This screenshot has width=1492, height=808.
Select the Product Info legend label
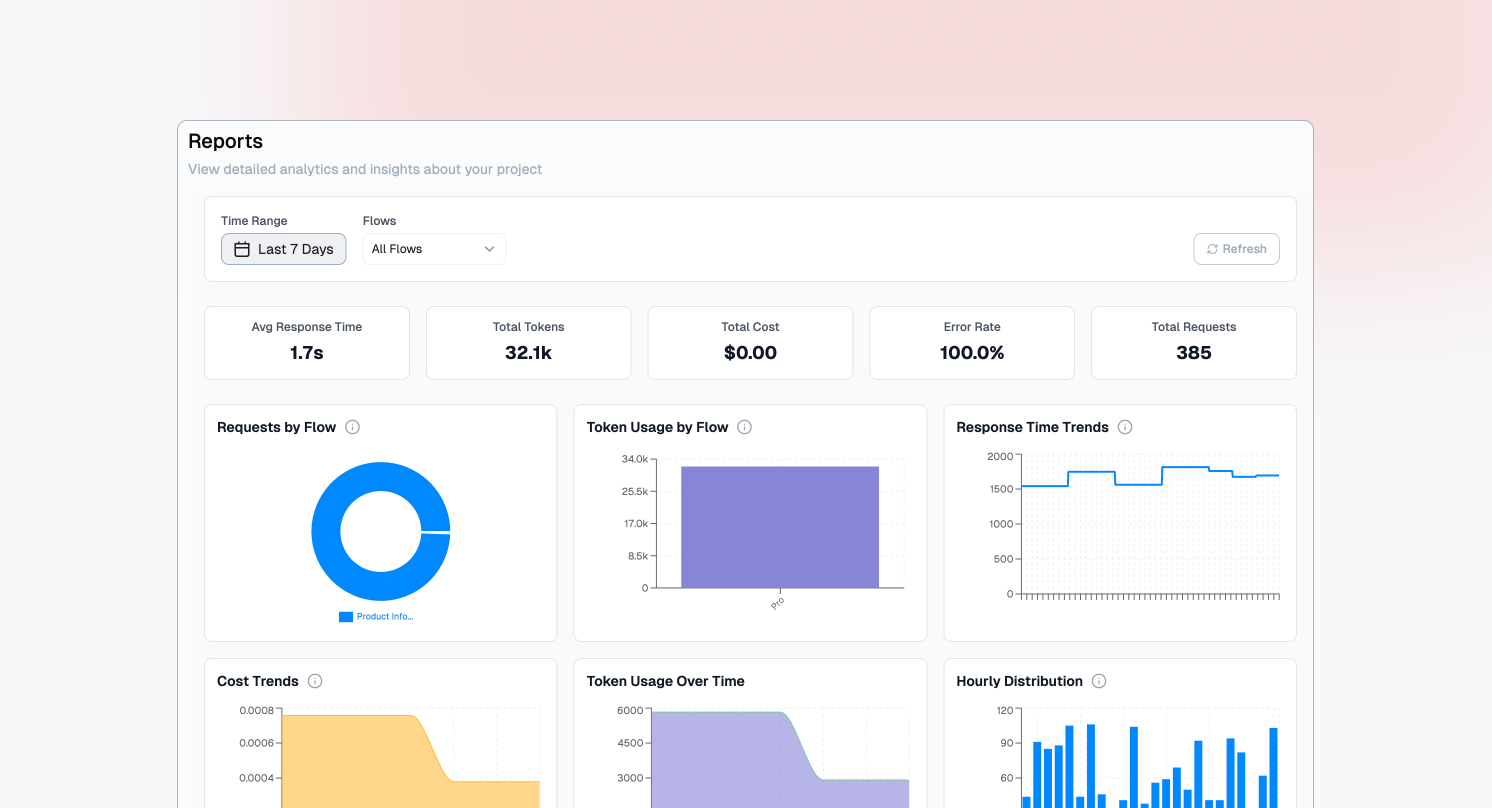pos(385,617)
